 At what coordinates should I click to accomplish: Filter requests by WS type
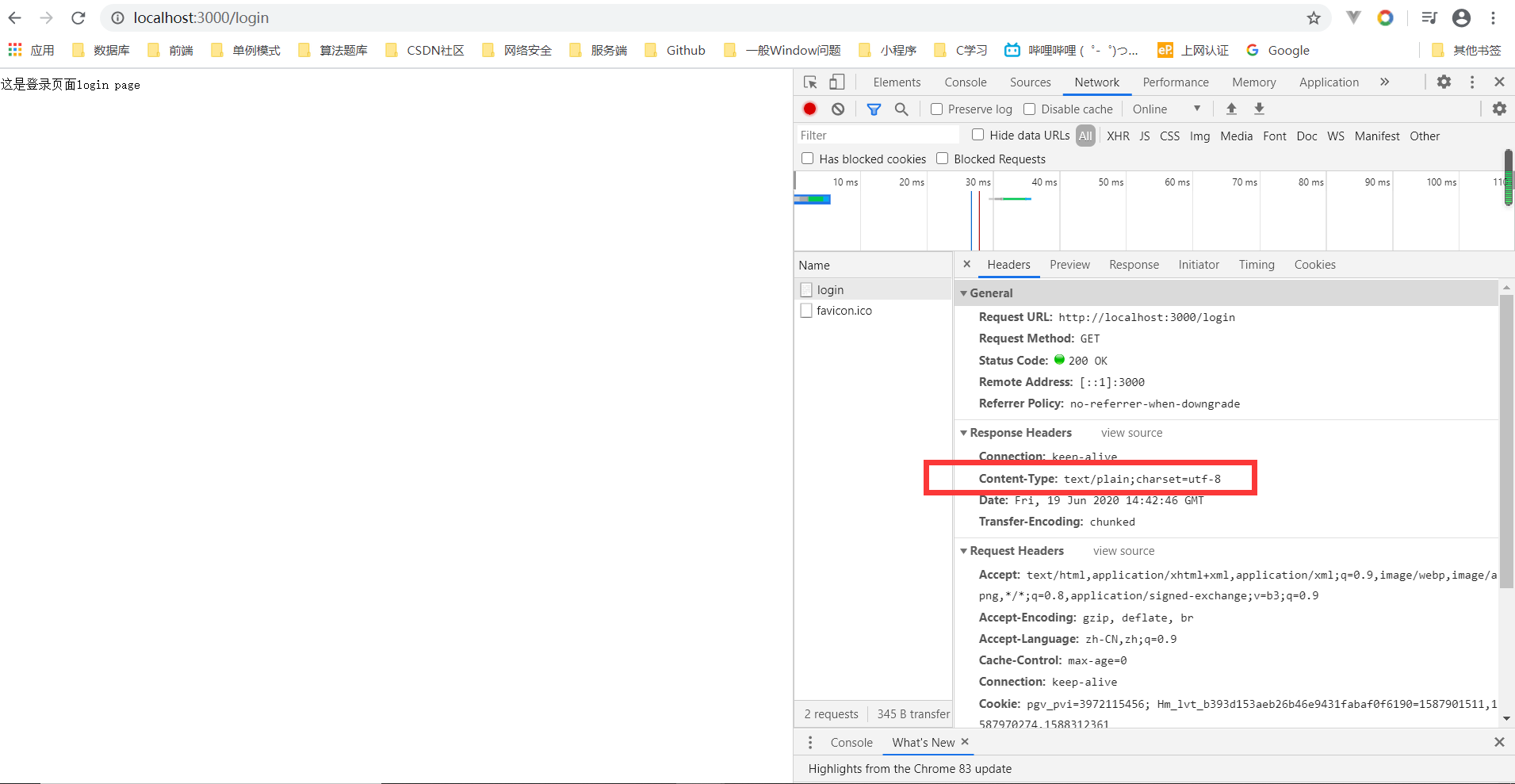[1335, 136]
